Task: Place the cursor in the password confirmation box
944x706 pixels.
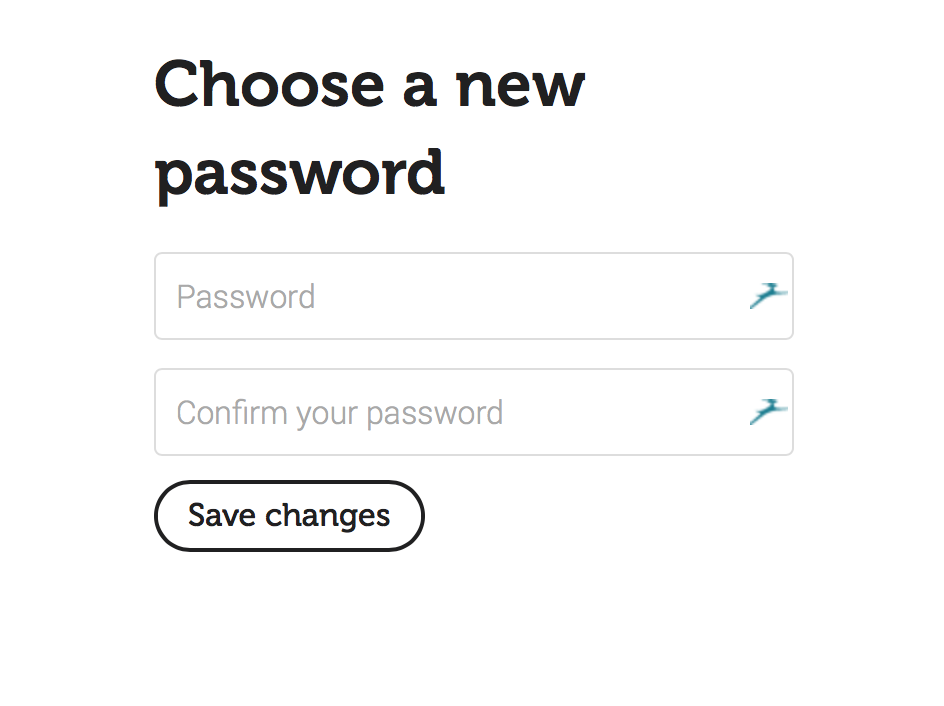Action: [450, 412]
